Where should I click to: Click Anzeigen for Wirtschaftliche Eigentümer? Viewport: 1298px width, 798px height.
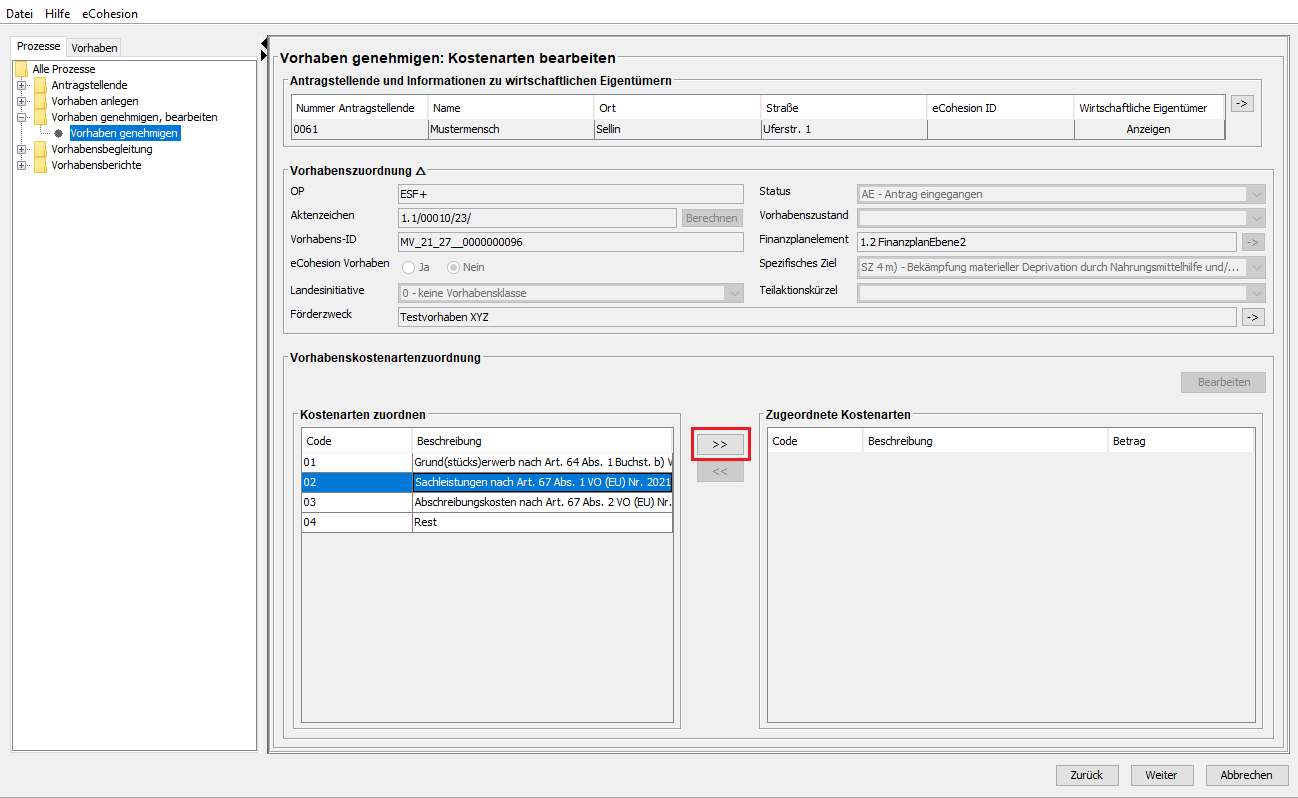[1148, 129]
